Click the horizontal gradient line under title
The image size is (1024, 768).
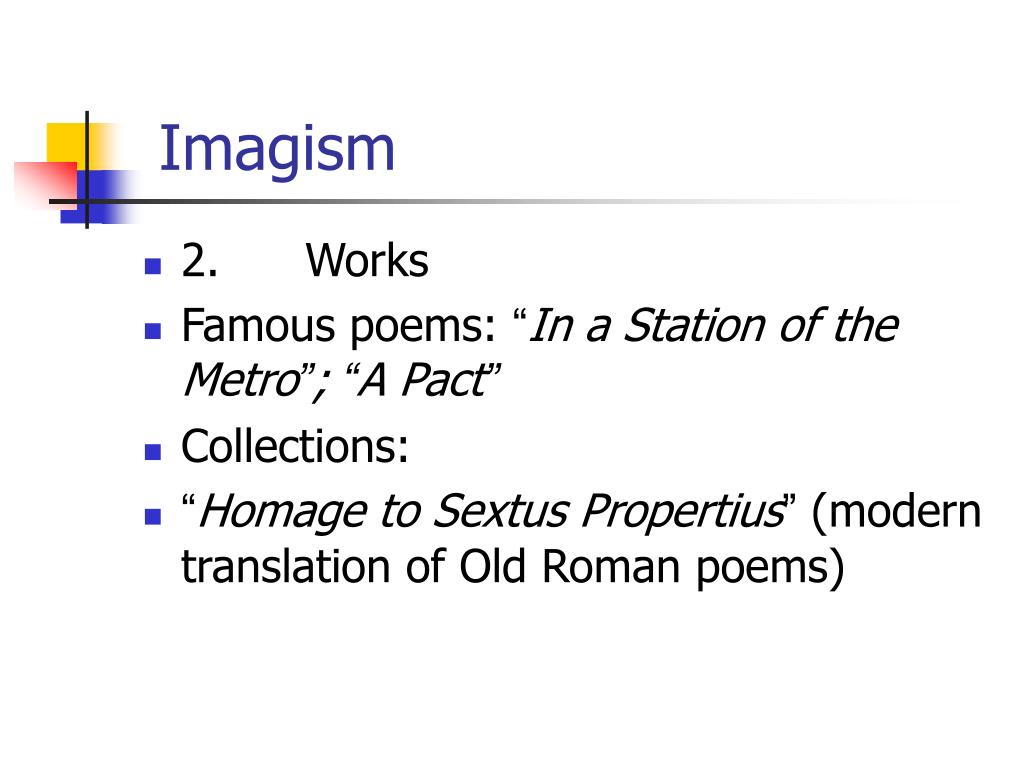coord(503,201)
